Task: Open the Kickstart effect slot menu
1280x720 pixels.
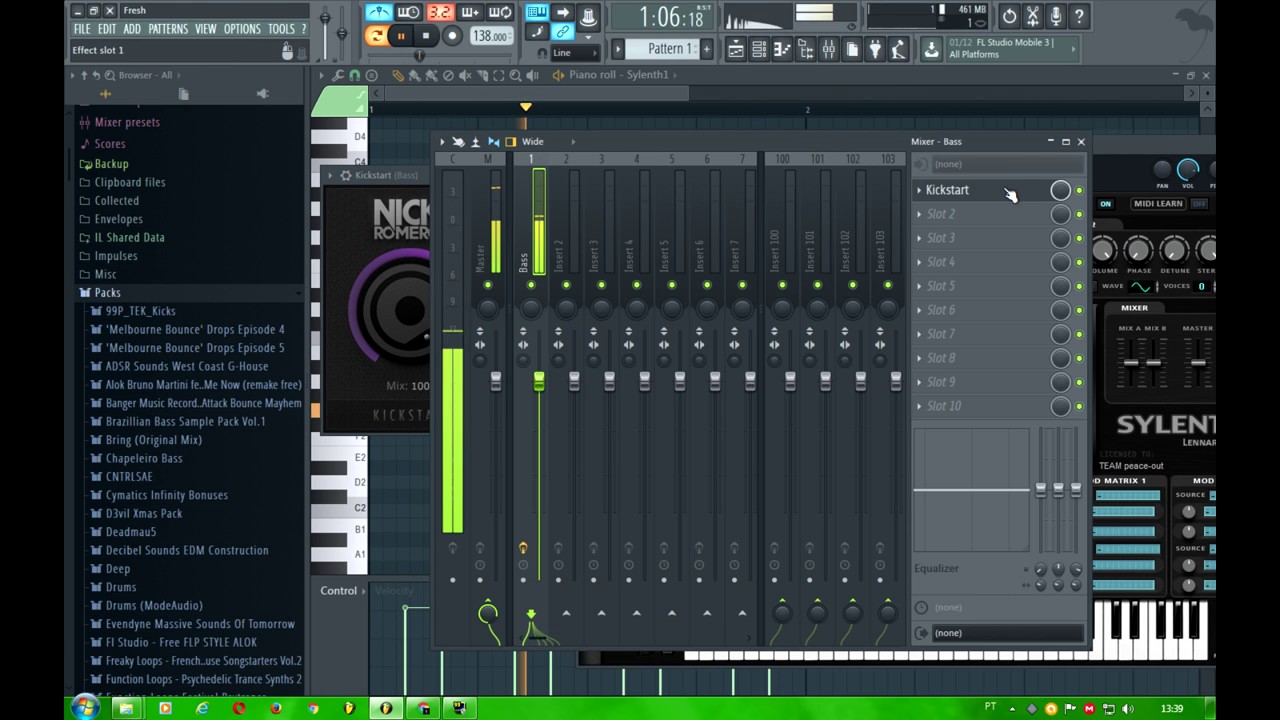Action: coord(919,190)
